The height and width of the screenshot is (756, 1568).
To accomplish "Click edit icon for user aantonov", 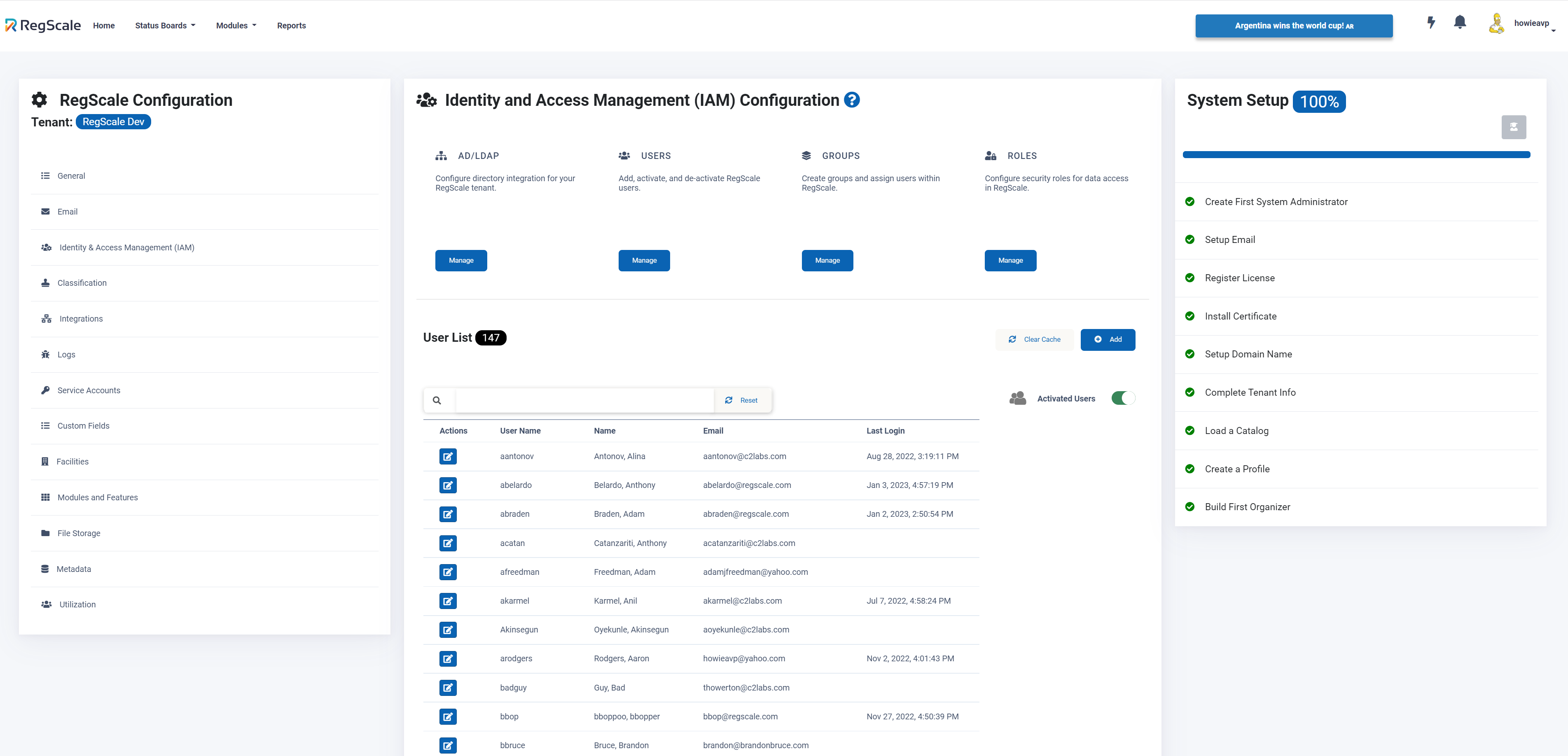I will [448, 457].
